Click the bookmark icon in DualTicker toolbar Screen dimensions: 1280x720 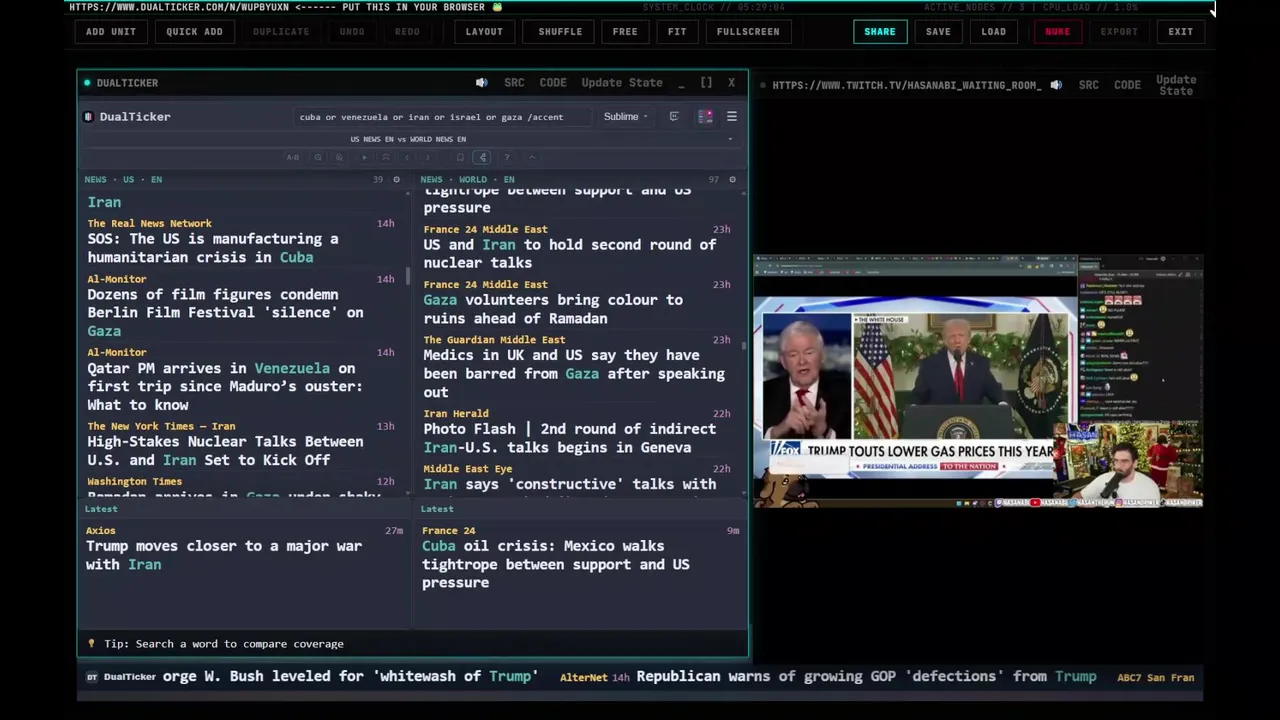460,157
